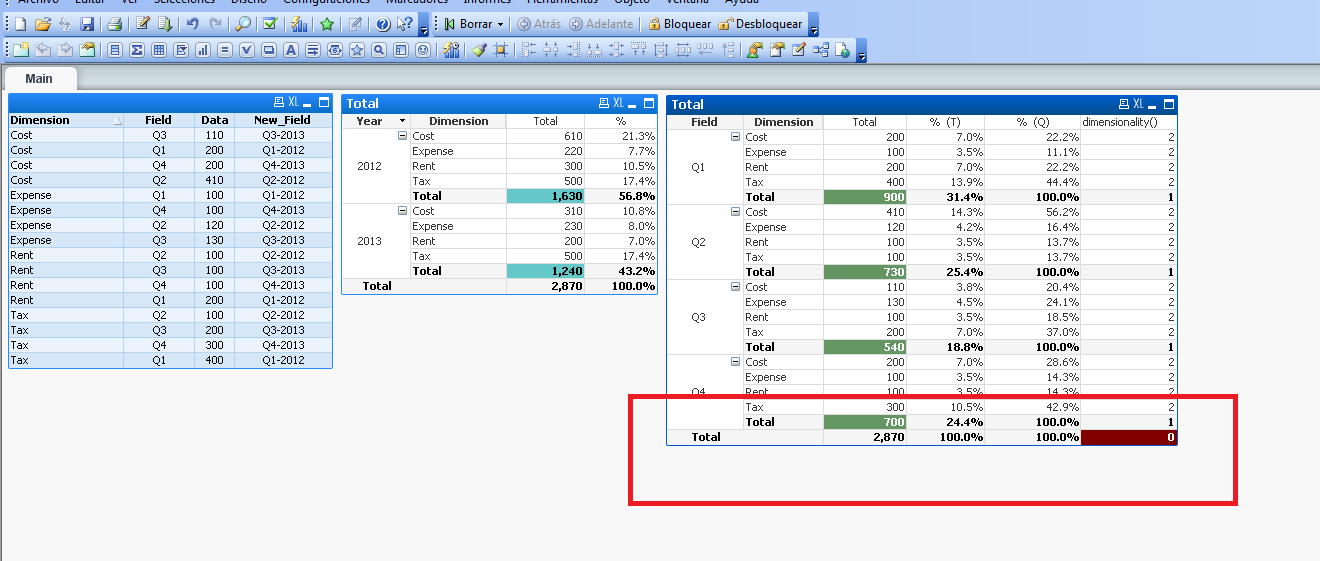Create a Search Object
The height and width of the screenshot is (561, 1320).
point(379,50)
